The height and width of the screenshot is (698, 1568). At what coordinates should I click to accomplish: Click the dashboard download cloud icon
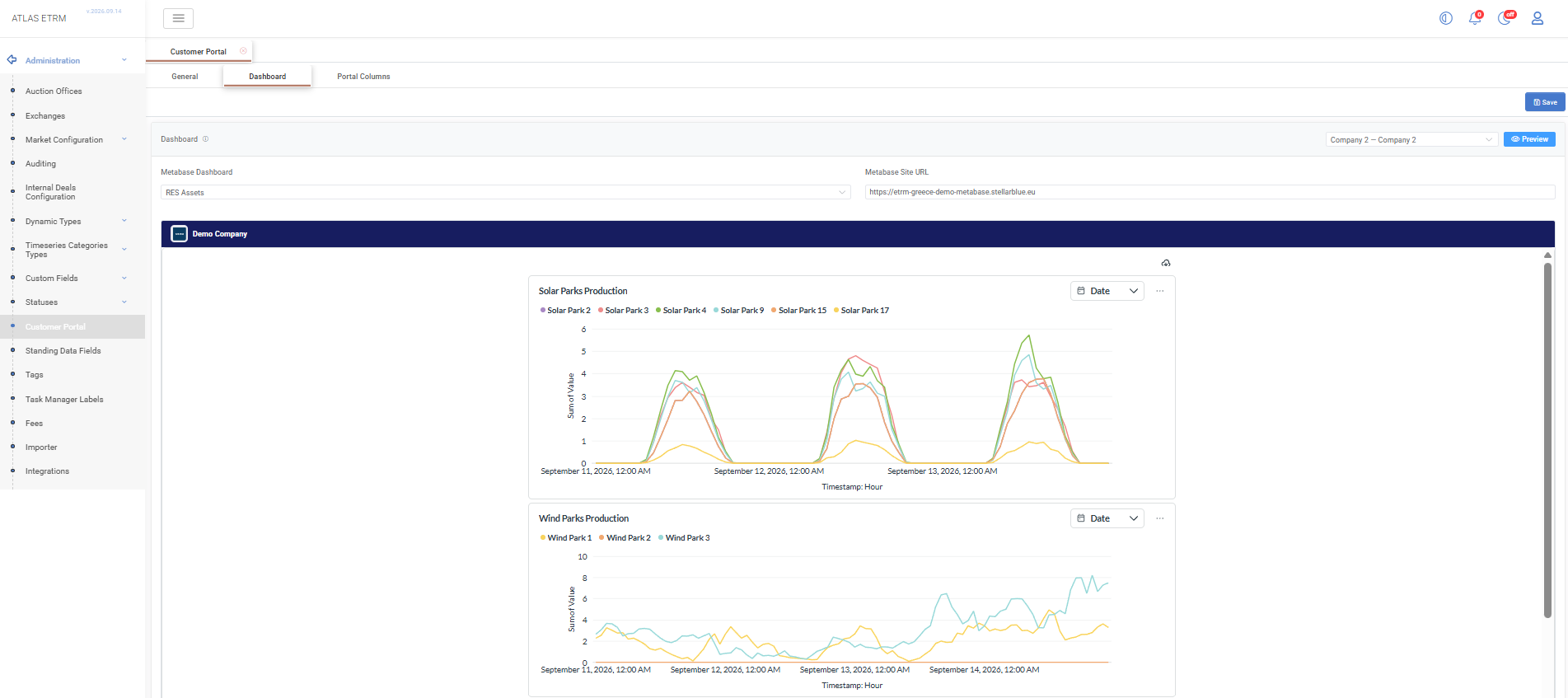click(1166, 263)
